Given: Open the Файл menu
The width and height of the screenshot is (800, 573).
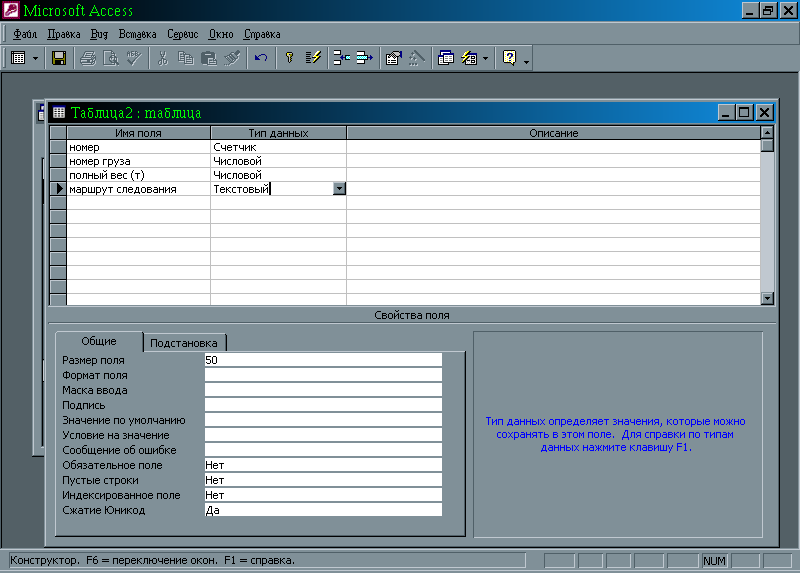Looking at the screenshot, I should coord(25,33).
